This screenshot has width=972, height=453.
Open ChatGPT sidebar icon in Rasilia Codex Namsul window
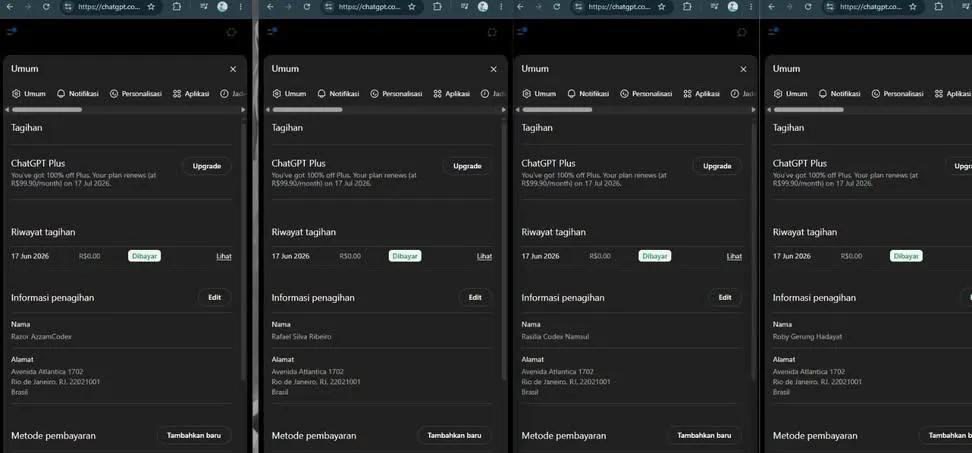(522, 31)
